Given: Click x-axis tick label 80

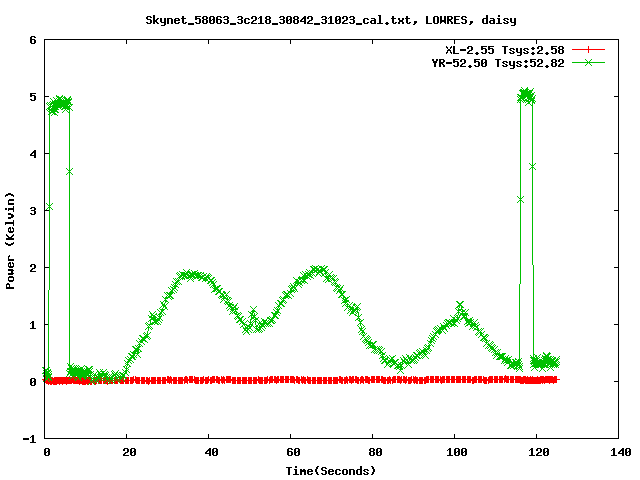Looking at the screenshot, I should pyautogui.click(x=376, y=452).
